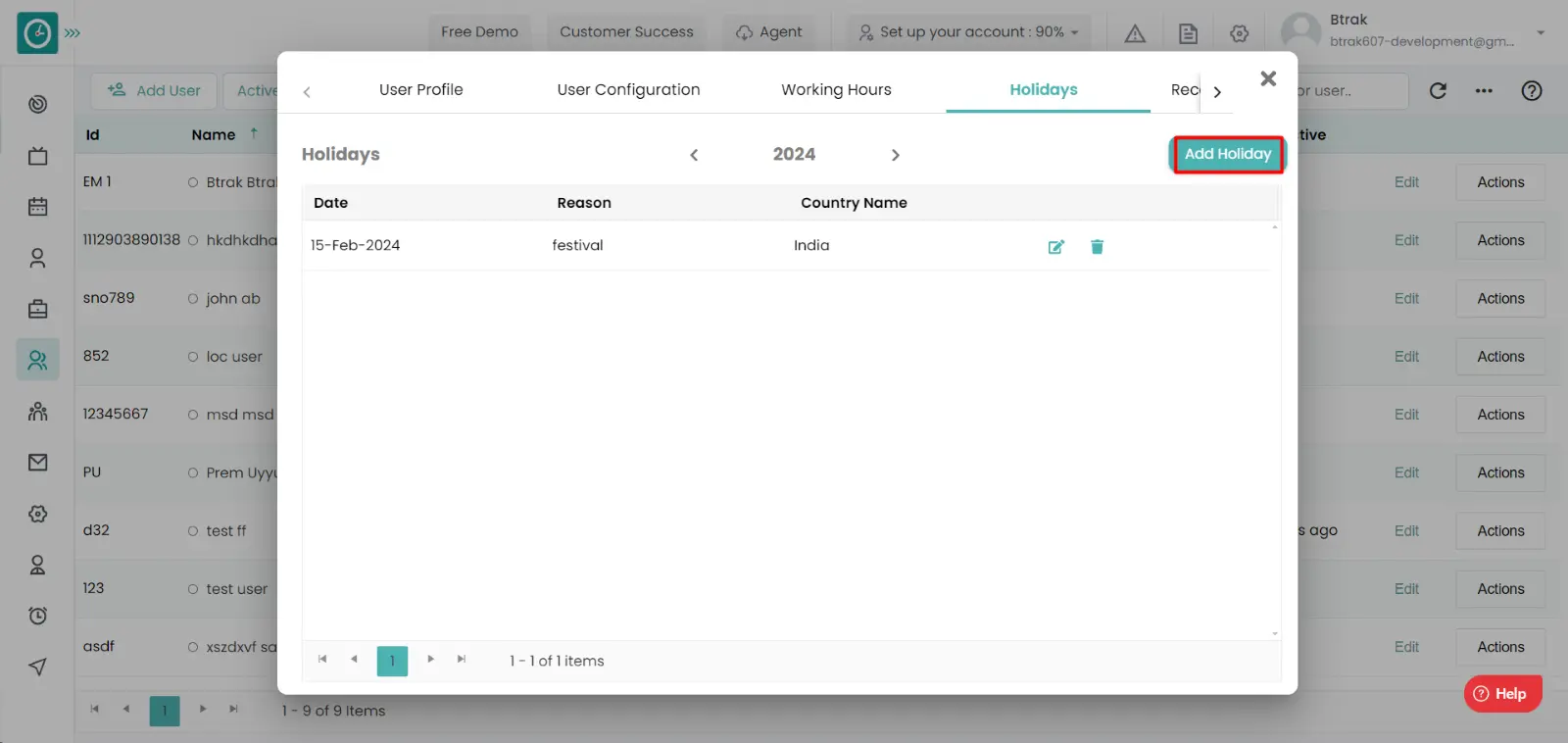Image resolution: width=1568 pixels, height=743 pixels.
Task: Select page 1 in holiday pager
Action: pos(392,661)
